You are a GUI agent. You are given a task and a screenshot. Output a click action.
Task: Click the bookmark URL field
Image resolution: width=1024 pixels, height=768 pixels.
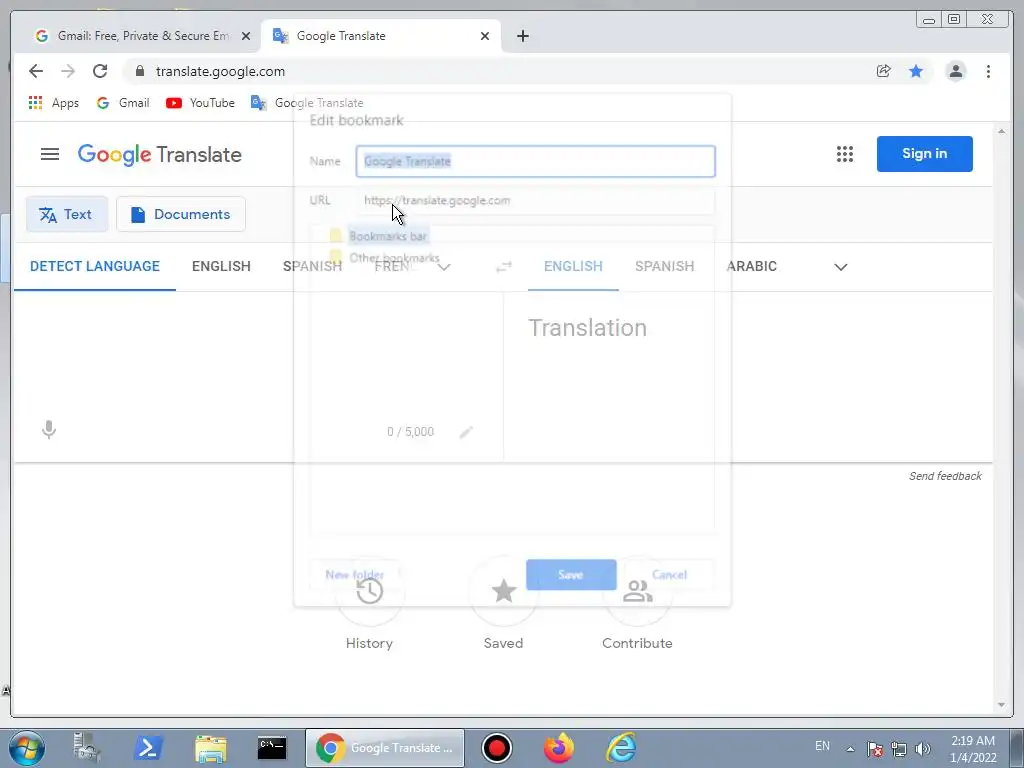[x=536, y=200]
